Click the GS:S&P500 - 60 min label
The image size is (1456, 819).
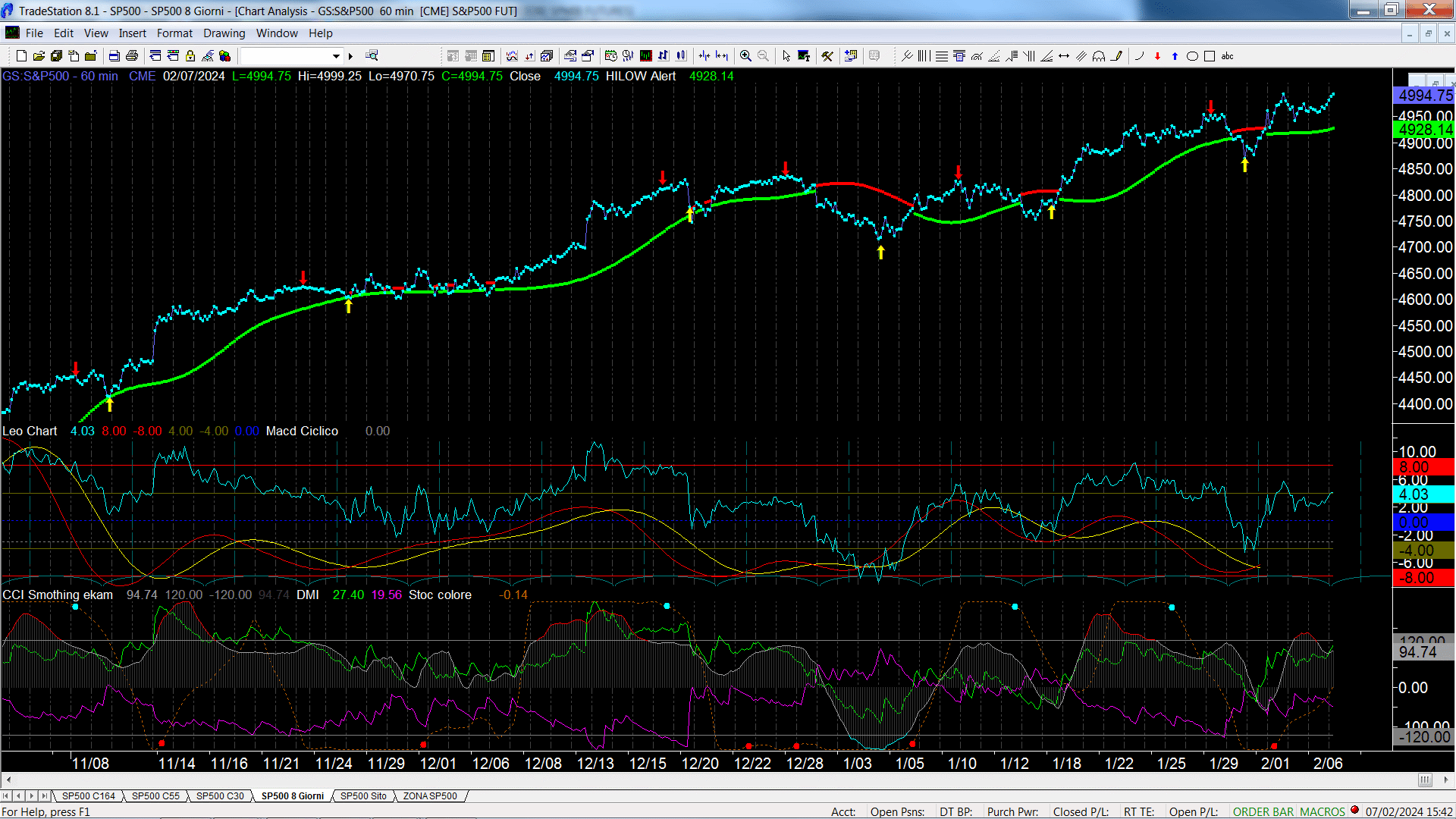pos(60,77)
